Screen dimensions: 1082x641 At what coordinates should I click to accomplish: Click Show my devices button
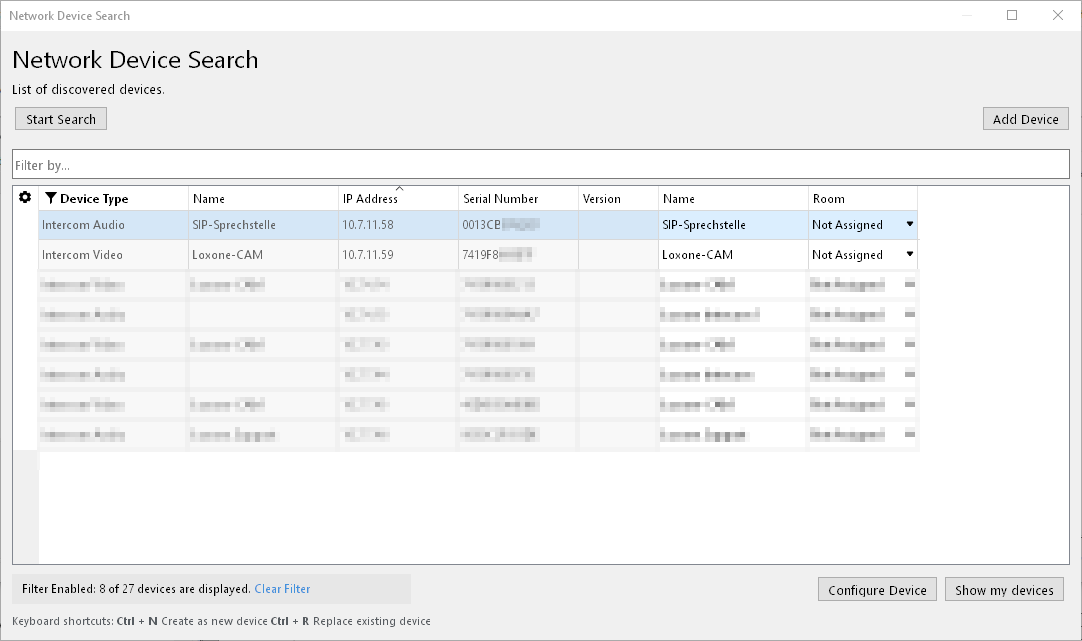click(x=1003, y=590)
